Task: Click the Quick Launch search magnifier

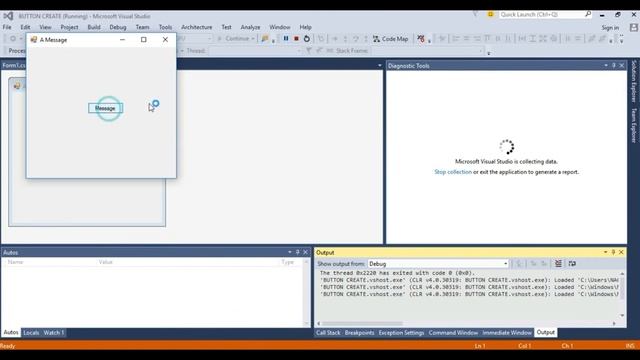Action: [x=588, y=14]
